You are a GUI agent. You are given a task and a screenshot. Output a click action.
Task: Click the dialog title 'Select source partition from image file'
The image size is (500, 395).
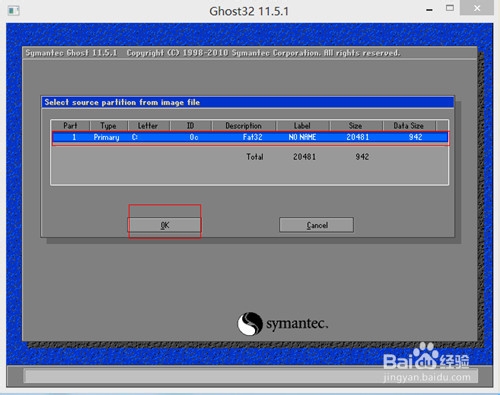pyautogui.click(x=122, y=102)
